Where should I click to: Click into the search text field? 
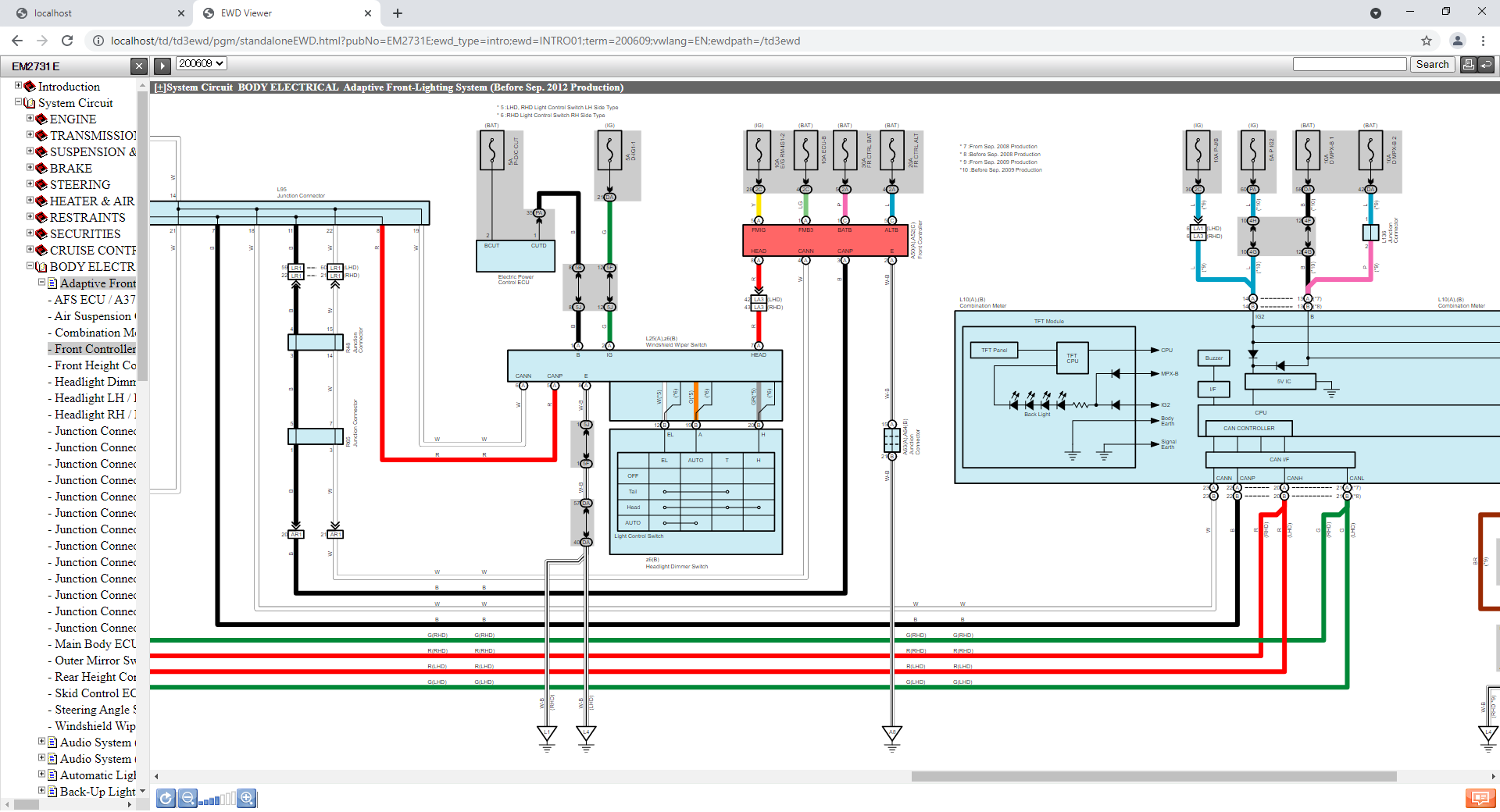1349,65
